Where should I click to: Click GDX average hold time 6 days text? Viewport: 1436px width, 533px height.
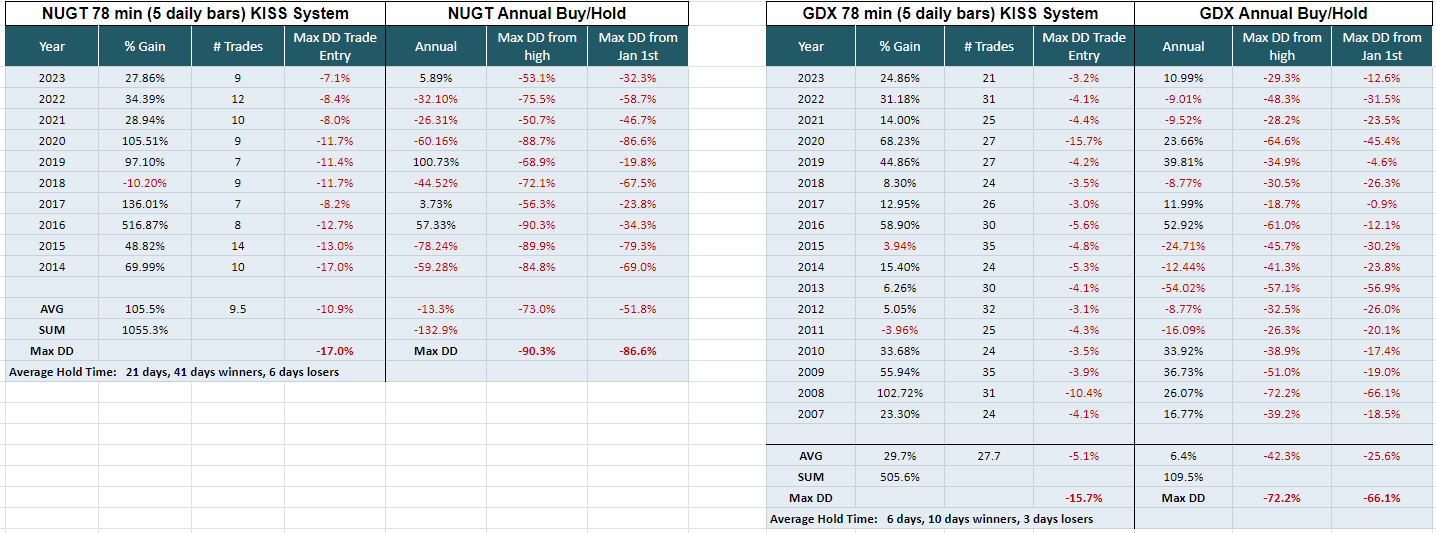click(931, 519)
